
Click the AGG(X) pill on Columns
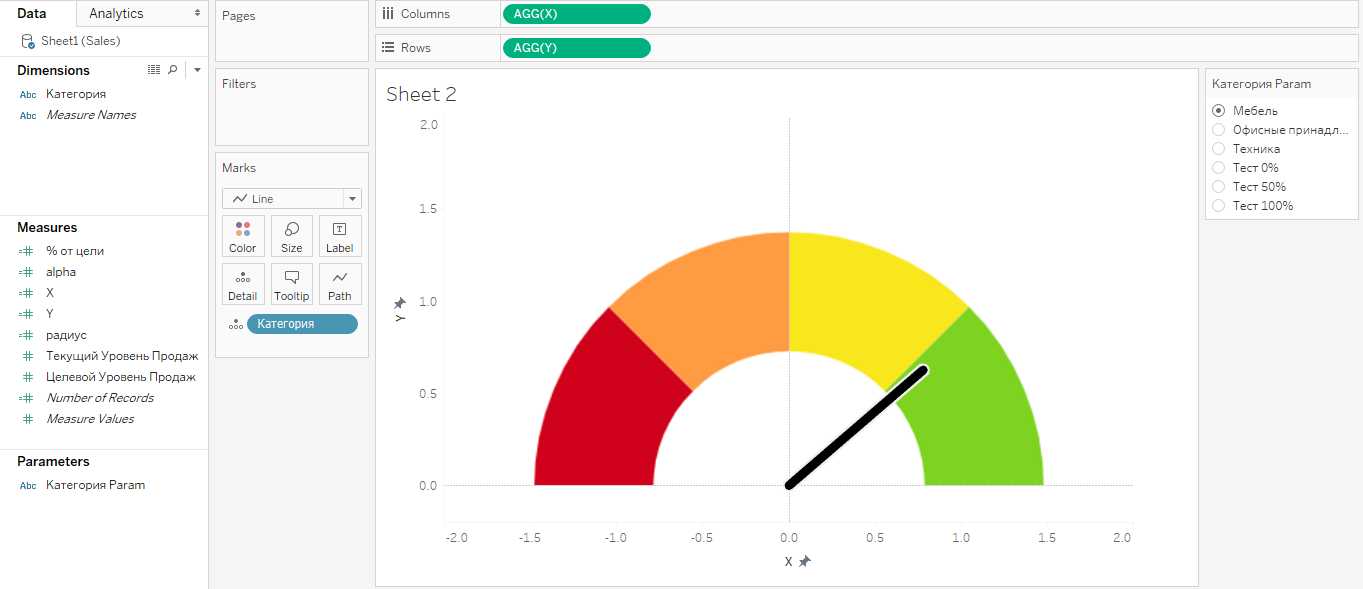[x=576, y=14]
